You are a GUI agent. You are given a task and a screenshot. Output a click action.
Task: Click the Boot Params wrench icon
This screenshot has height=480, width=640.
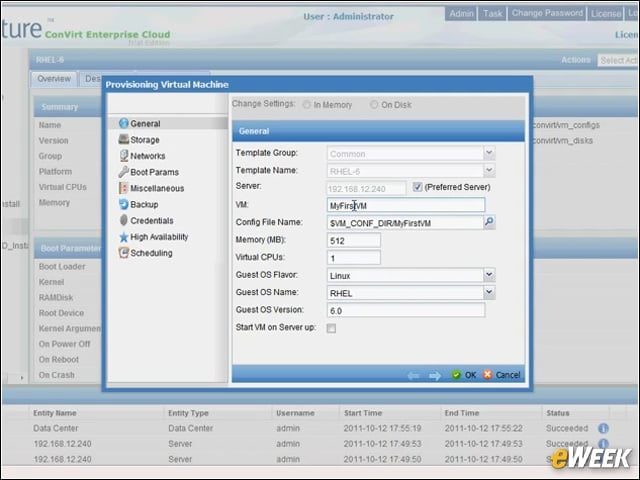pos(123,172)
